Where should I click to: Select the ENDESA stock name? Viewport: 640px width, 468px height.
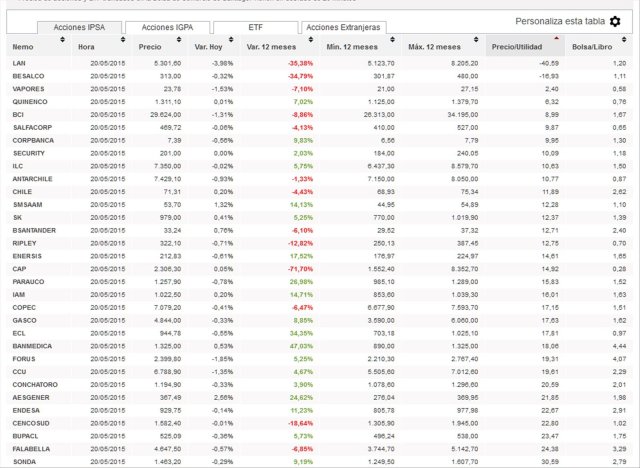26,410
